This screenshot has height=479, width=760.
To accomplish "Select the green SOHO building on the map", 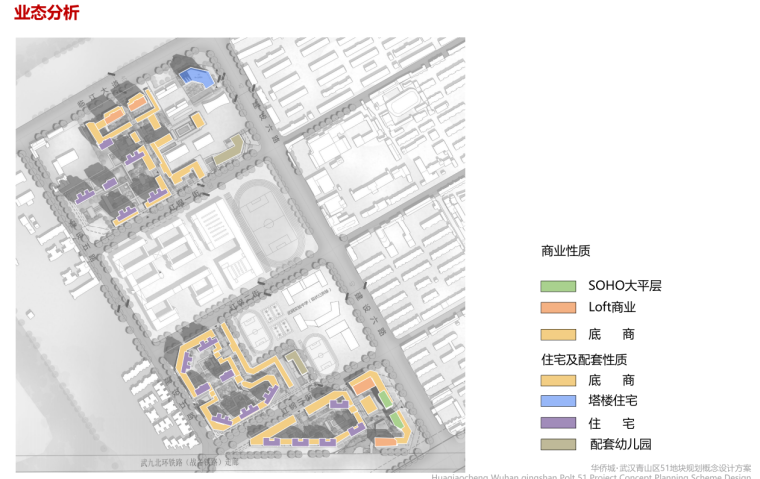I will click(386, 398).
